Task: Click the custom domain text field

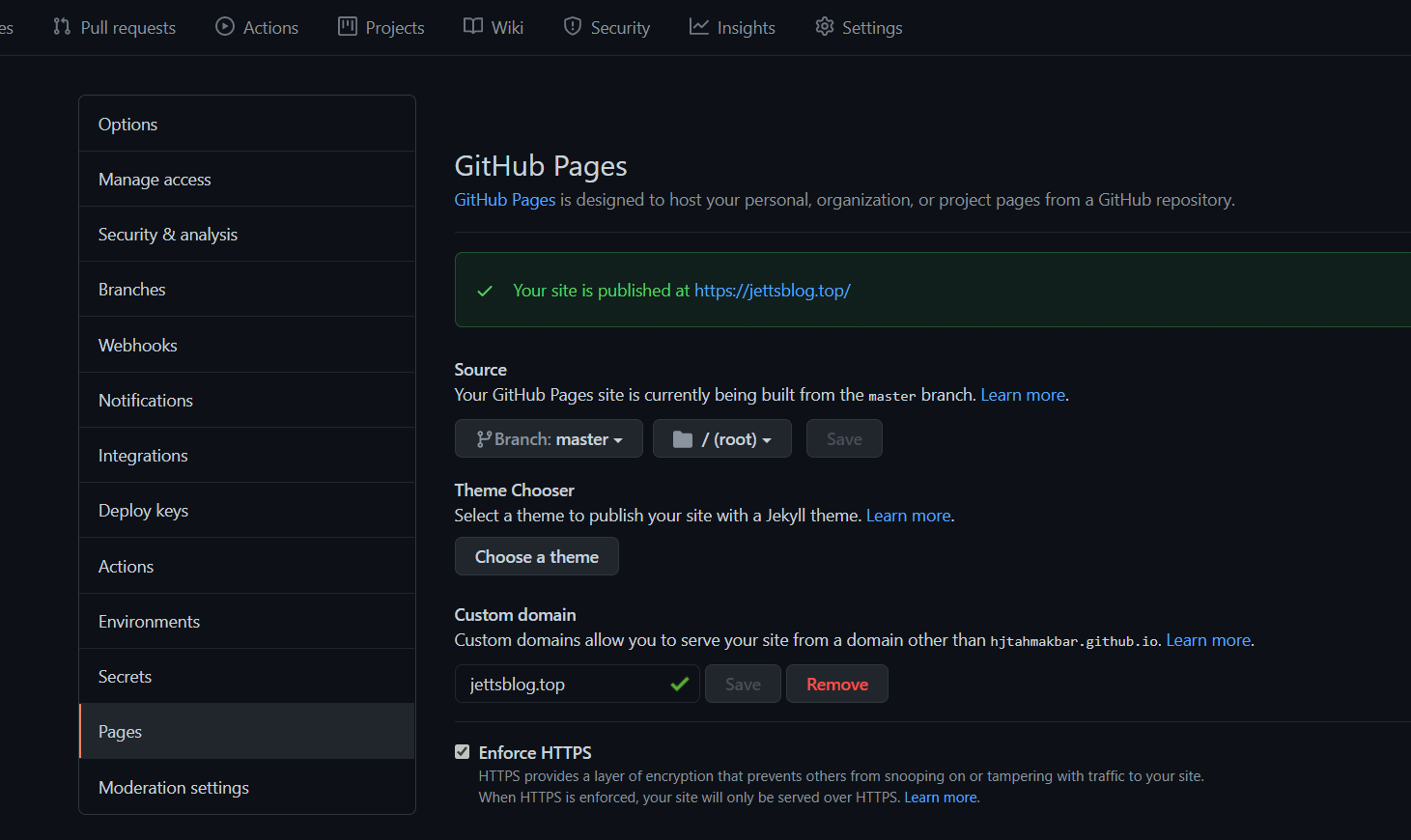Action: click(565, 685)
